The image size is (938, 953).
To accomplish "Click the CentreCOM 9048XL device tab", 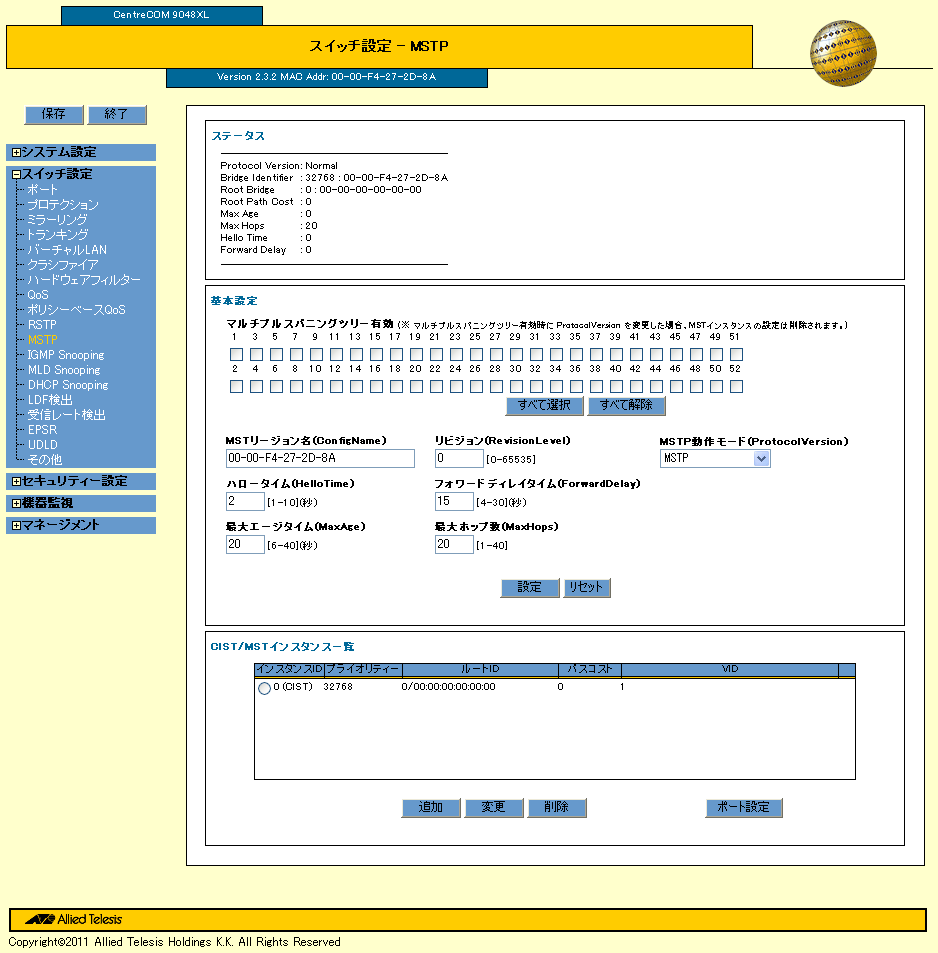I will [162, 15].
